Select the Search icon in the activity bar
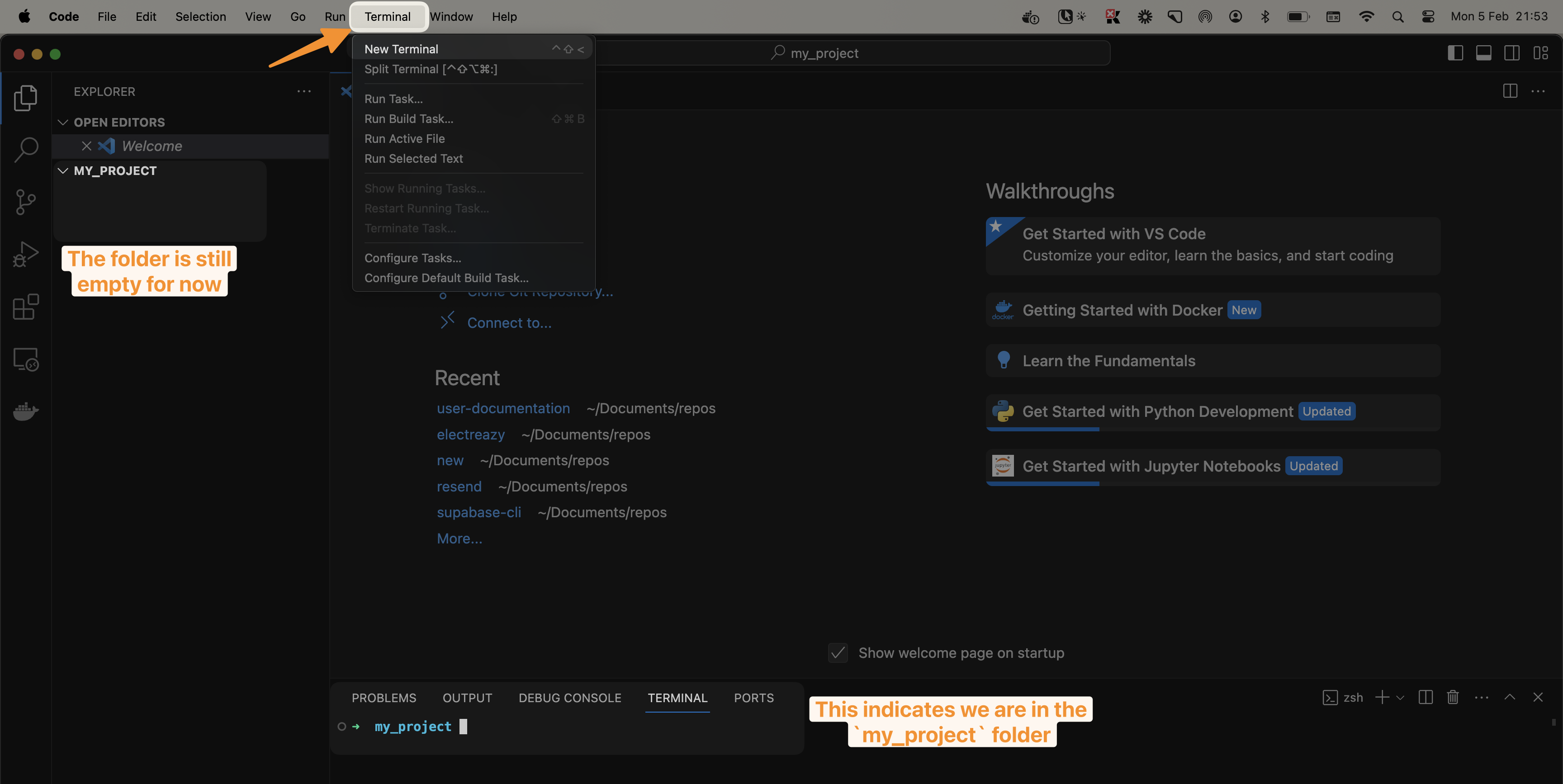The width and height of the screenshot is (1563, 784). coord(25,149)
